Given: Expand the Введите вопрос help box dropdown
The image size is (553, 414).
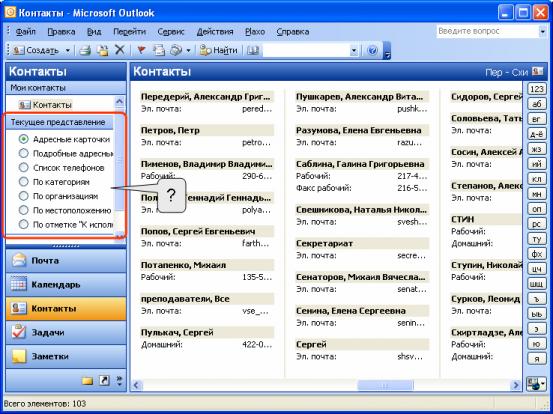Looking at the screenshot, I should 542,32.
